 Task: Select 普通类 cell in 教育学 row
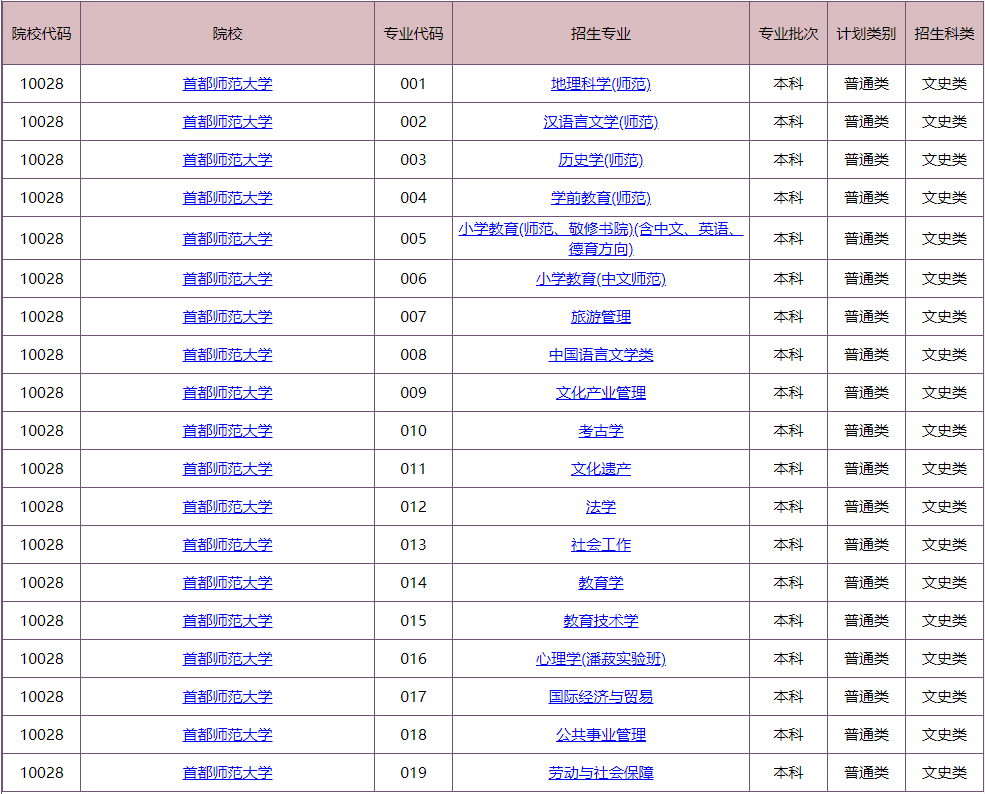click(x=866, y=583)
